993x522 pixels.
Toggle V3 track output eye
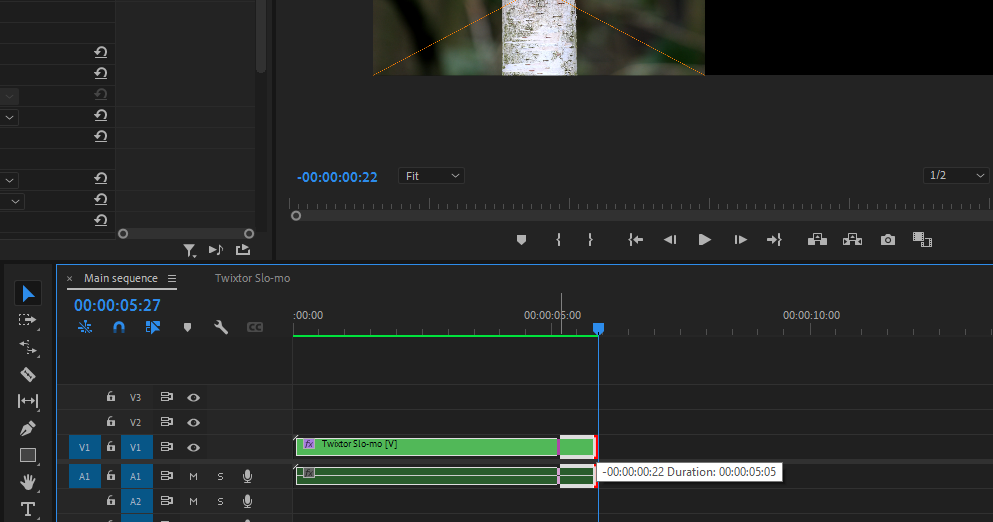193,397
